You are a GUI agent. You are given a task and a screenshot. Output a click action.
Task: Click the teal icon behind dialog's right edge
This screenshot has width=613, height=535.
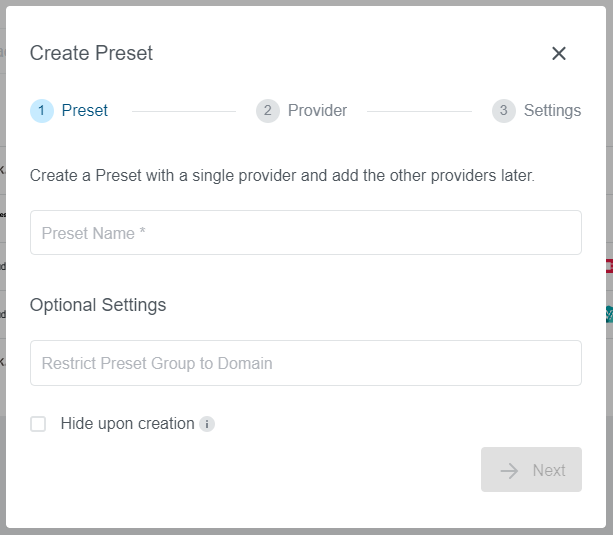point(609,314)
